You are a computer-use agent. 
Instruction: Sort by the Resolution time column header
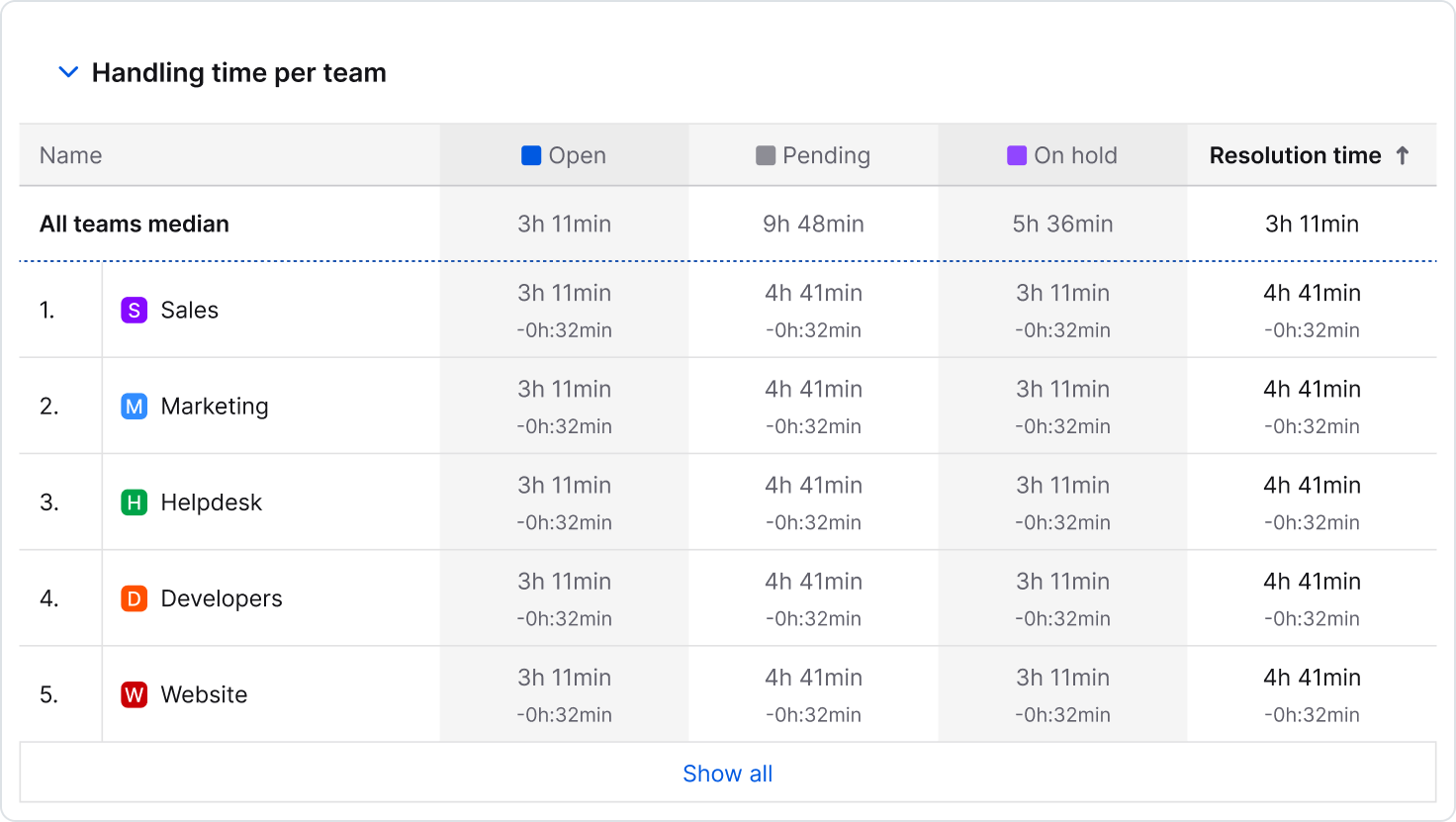(x=1296, y=155)
